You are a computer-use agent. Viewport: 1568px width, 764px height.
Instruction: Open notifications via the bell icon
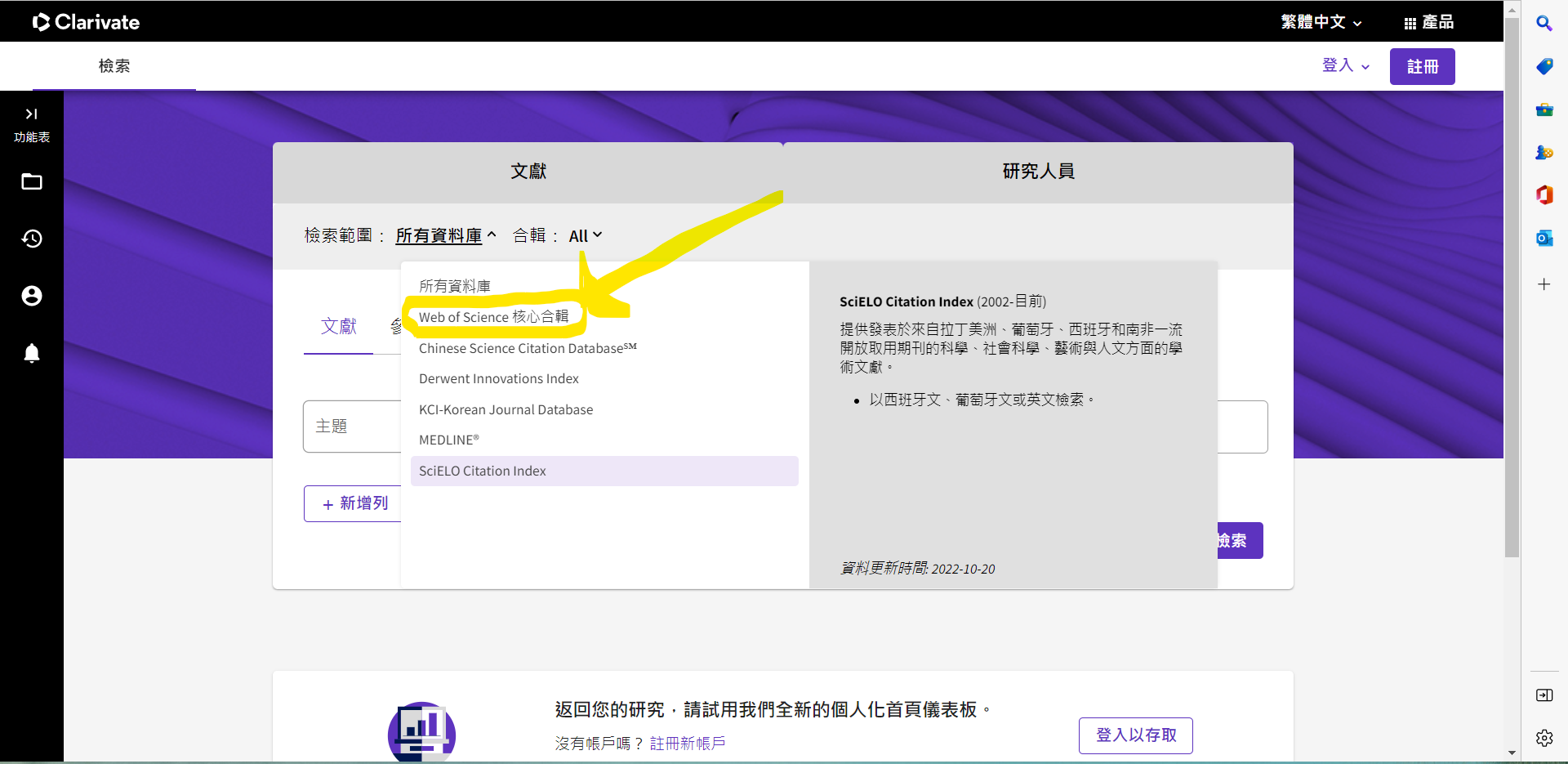click(x=31, y=353)
